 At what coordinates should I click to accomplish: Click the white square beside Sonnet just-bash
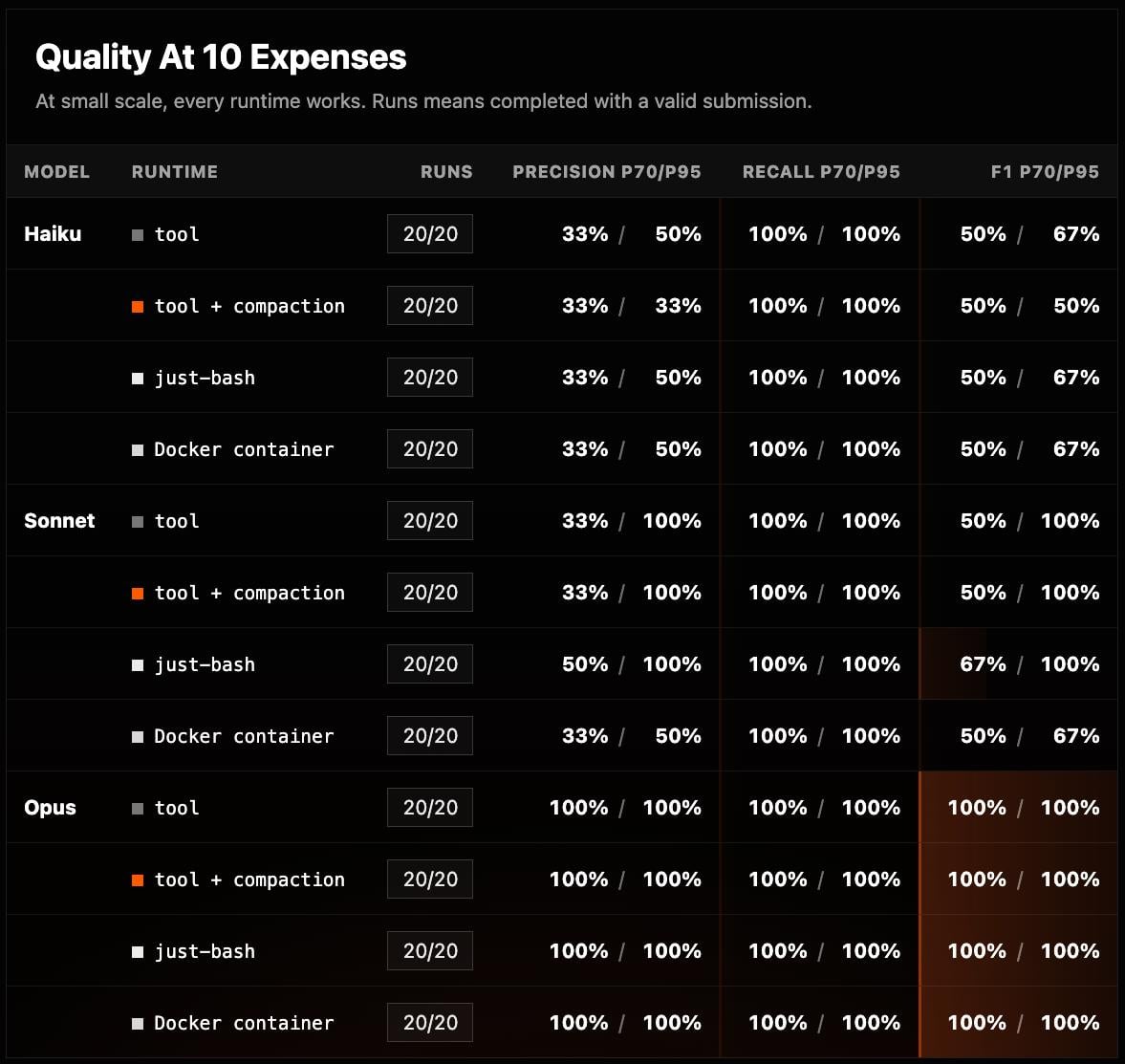(x=138, y=665)
